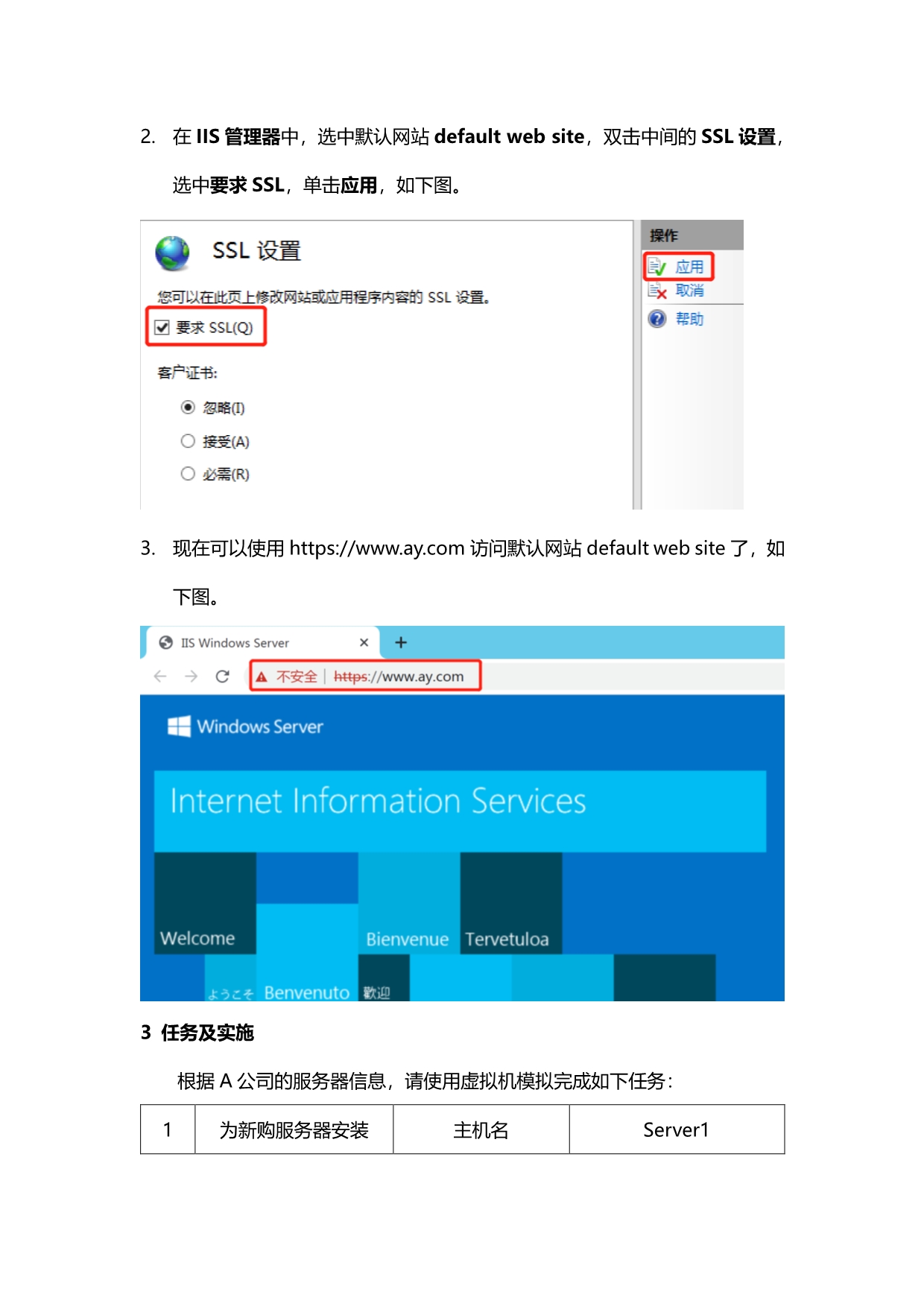Select the Required (必需) radio button
Image resolution: width=924 pixels, height=1306 pixels.
point(188,473)
